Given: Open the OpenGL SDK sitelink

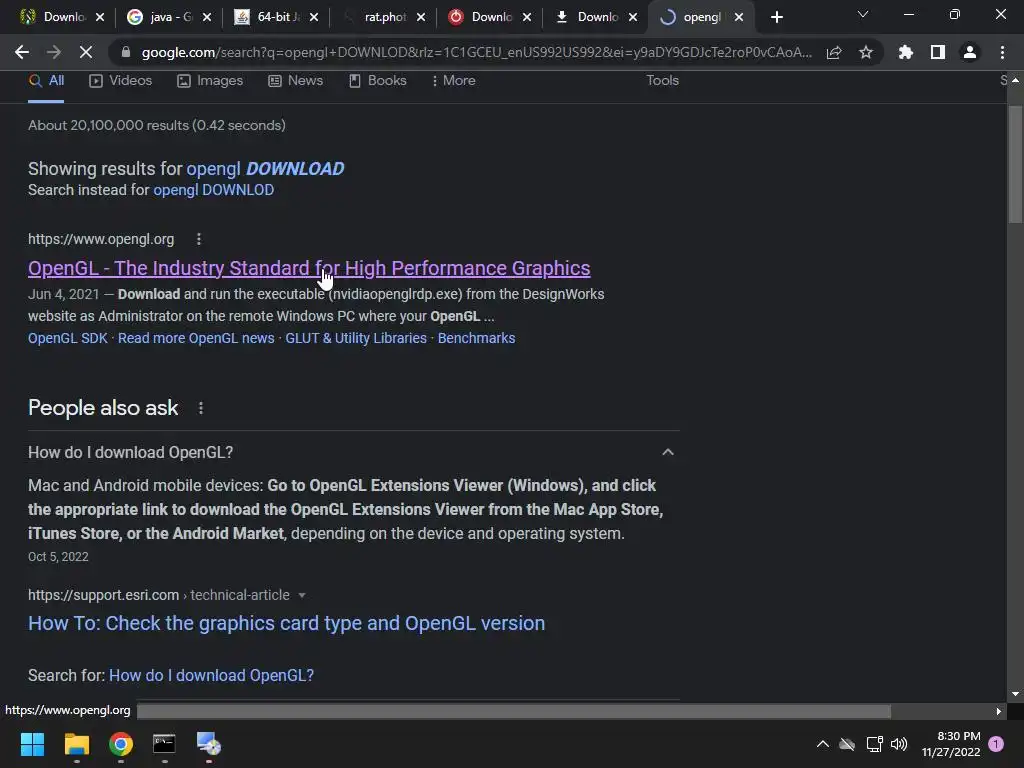Looking at the screenshot, I should pyautogui.click(x=67, y=338).
